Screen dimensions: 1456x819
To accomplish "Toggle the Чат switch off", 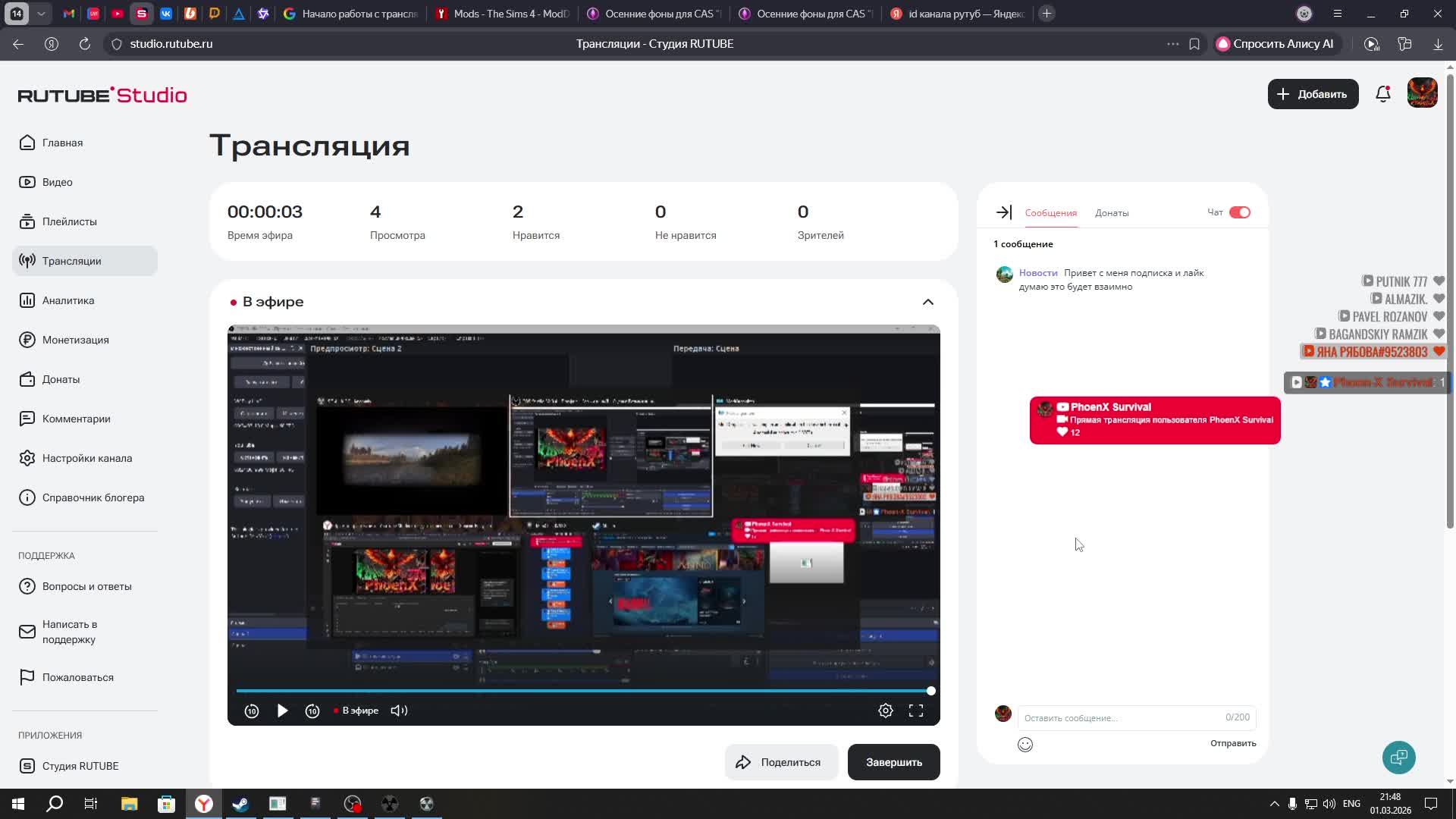I will point(1239,212).
